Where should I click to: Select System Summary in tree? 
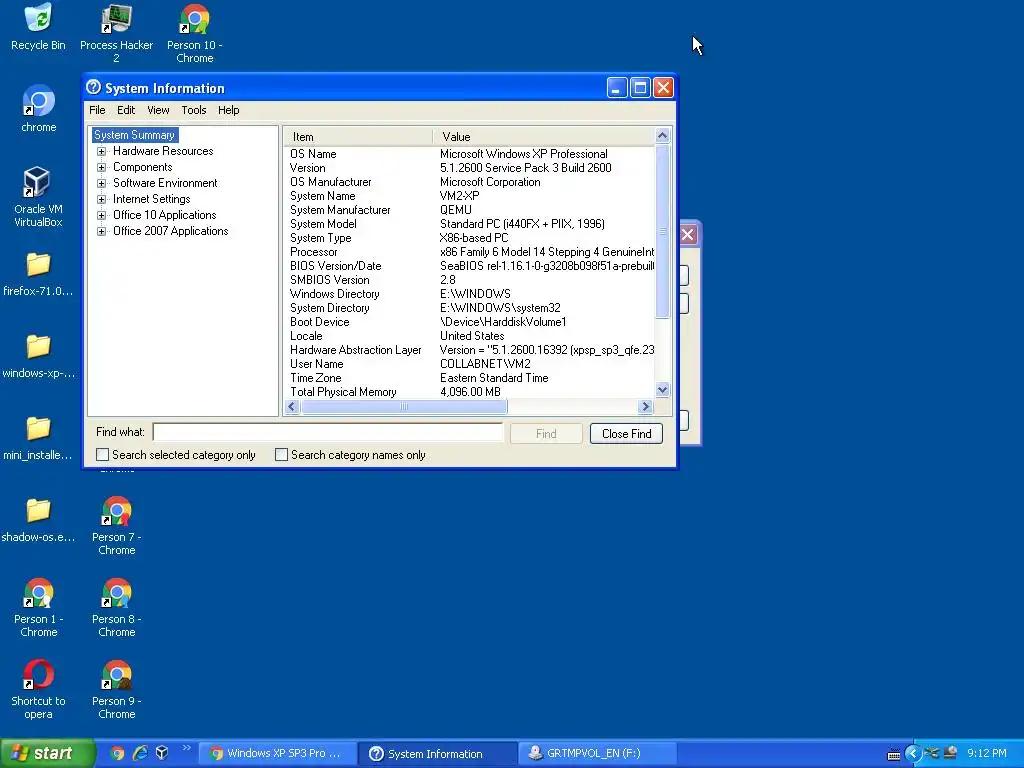(135, 135)
